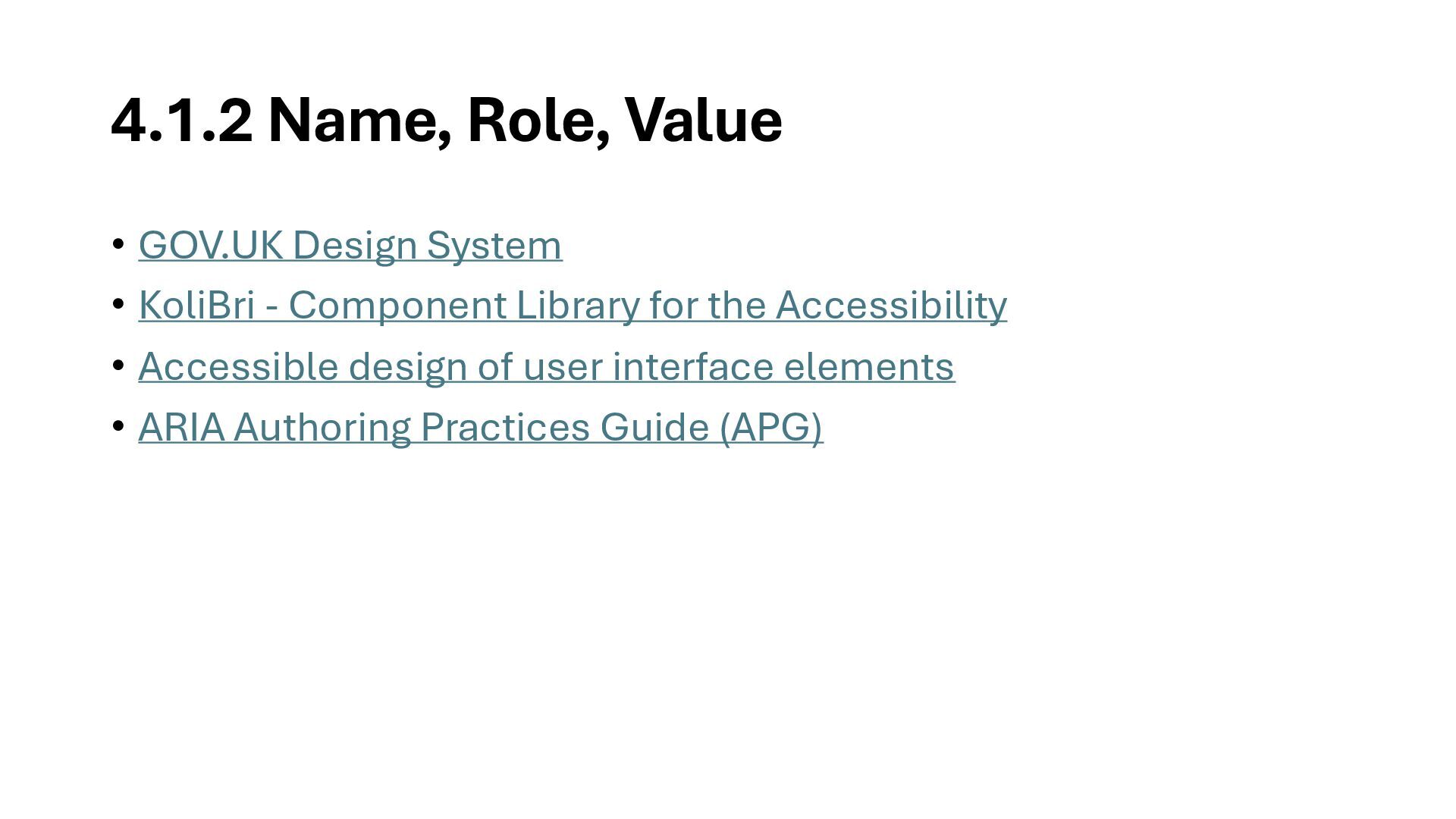This screenshot has width=1456, height=819.
Task: Click the word "ARIA" in the last link
Action: tap(182, 427)
